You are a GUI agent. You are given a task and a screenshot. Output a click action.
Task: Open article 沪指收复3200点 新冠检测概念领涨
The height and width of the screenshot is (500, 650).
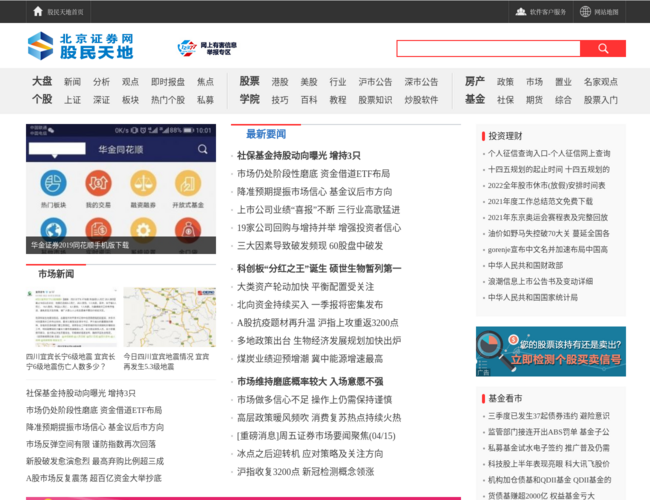(306, 471)
